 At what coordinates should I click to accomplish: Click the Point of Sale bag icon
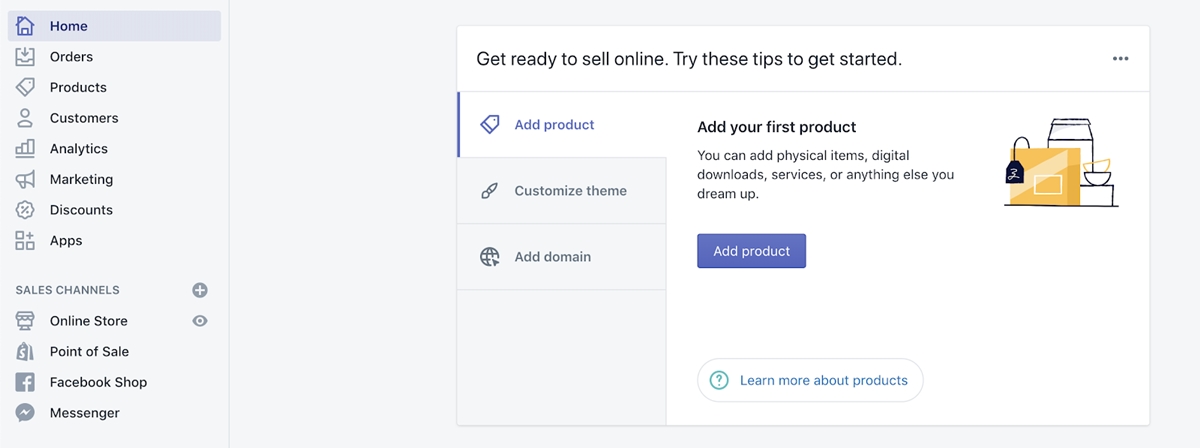click(x=25, y=351)
